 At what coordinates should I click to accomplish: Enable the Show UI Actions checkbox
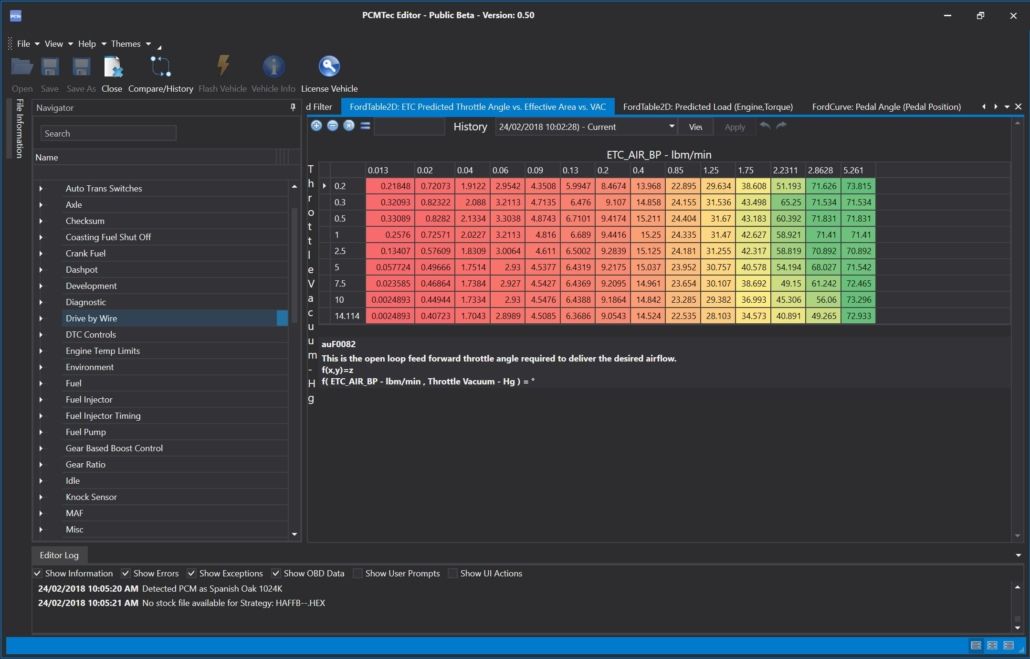coord(453,574)
